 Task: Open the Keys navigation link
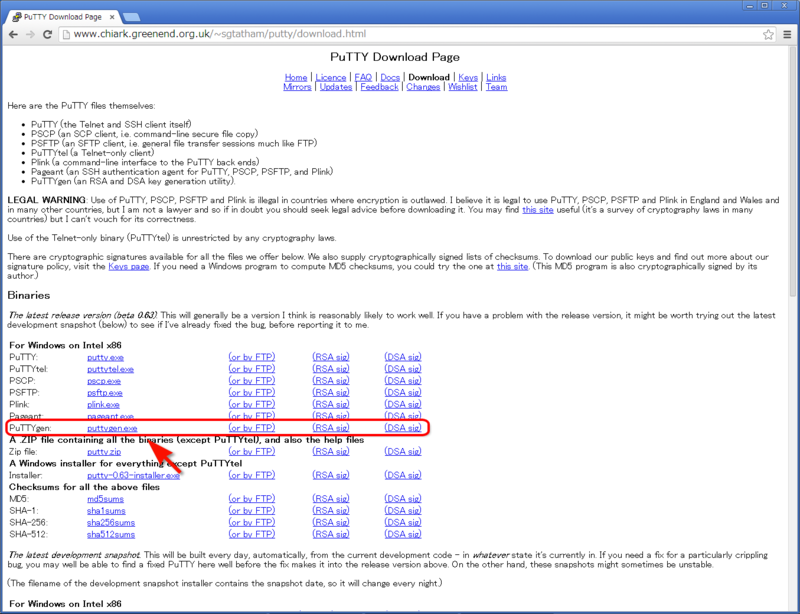pos(468,77)
